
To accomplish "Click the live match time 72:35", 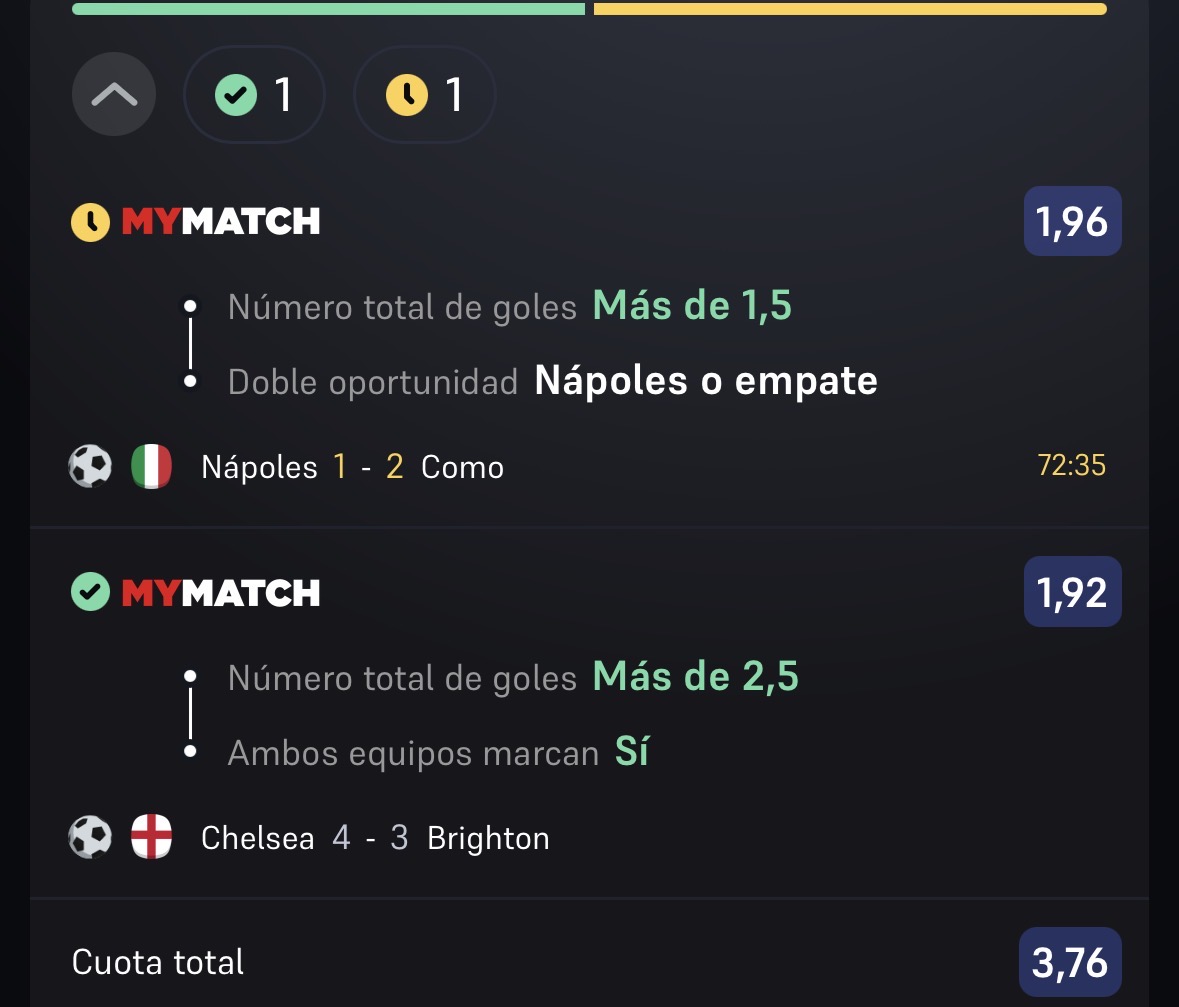I will pyautogui.click(x=1071, y=466).
